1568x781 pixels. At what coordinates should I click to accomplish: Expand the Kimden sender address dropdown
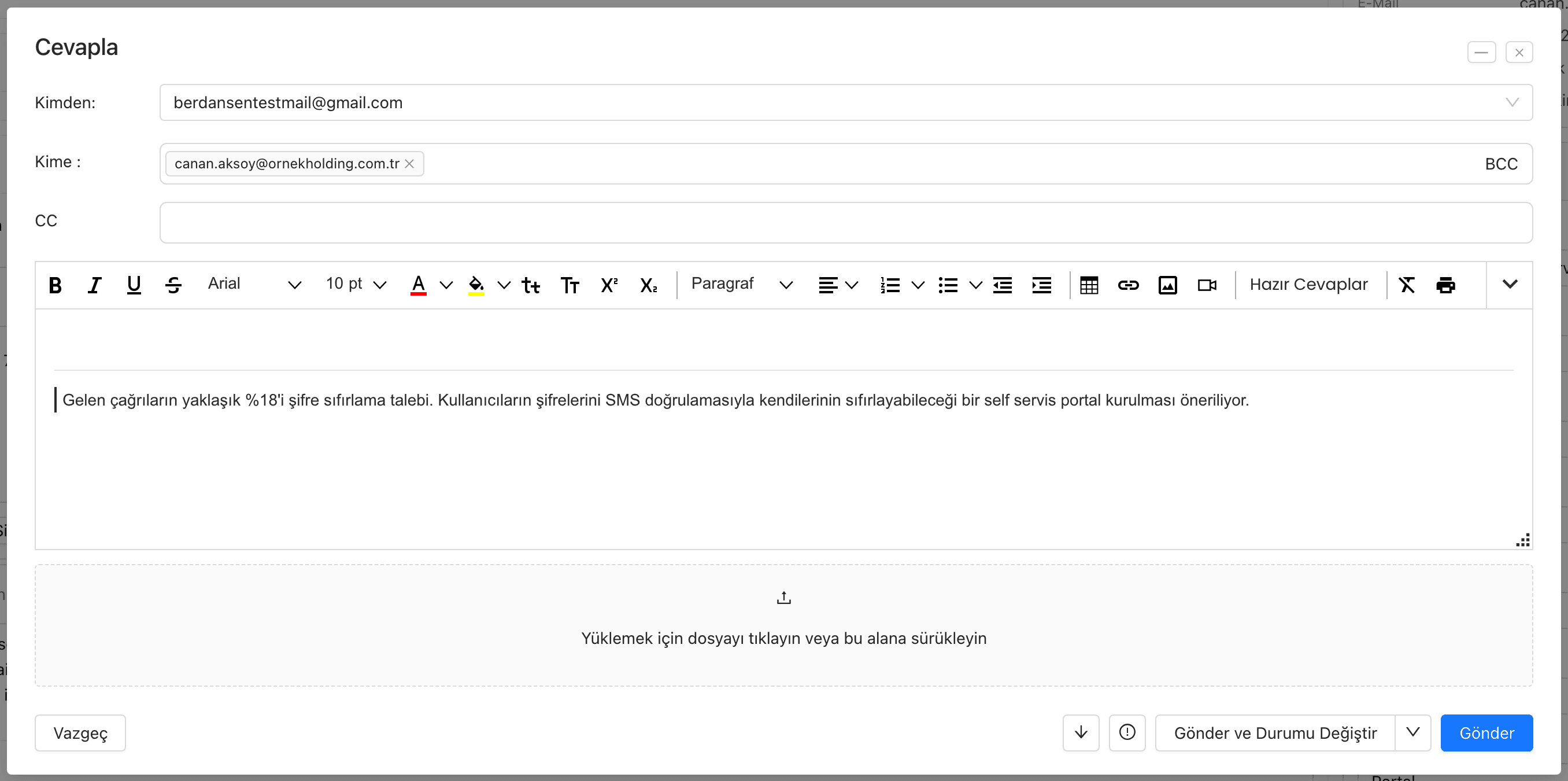(x=1512, y=102)
